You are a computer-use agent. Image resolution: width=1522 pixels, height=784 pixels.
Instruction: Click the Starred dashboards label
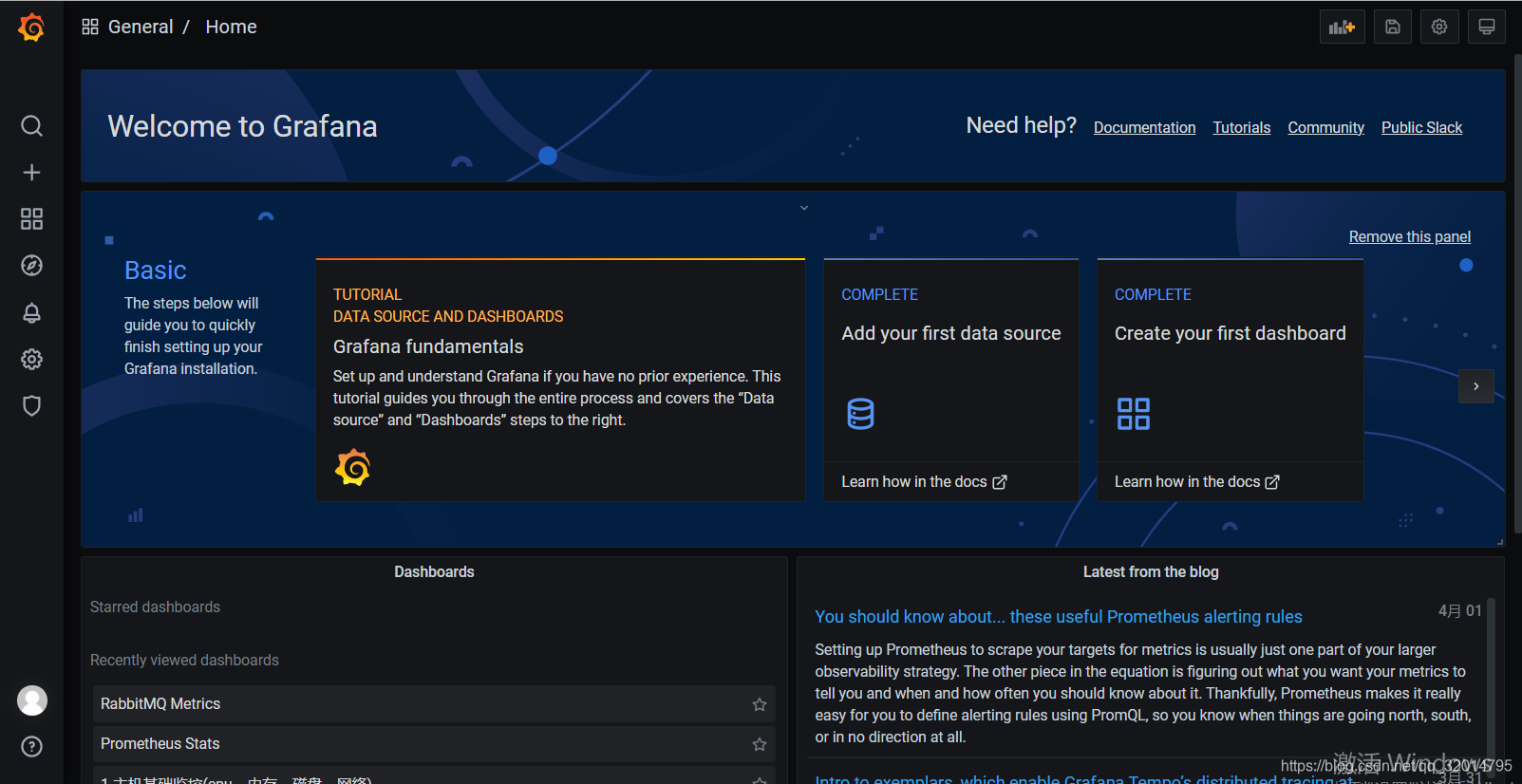coord(155,607)
